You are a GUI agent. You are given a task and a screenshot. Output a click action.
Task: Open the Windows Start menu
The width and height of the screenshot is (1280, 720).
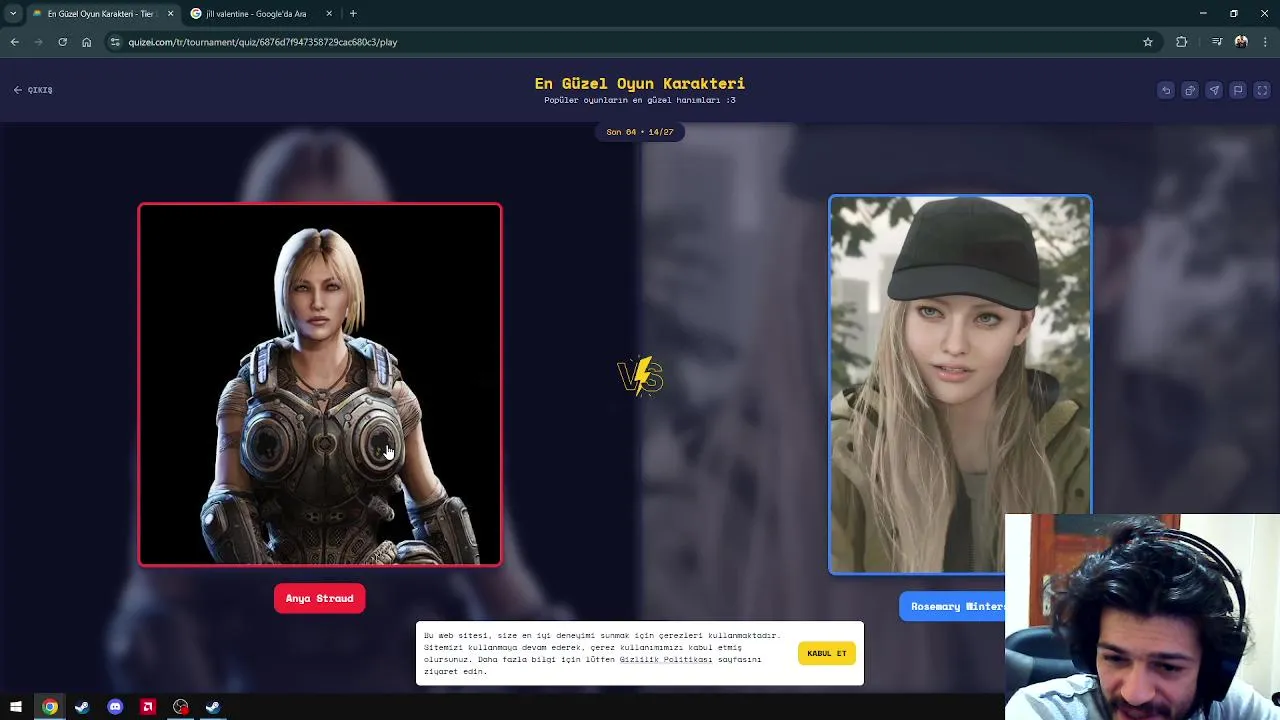pyautogui.click(x=16, y=707)
